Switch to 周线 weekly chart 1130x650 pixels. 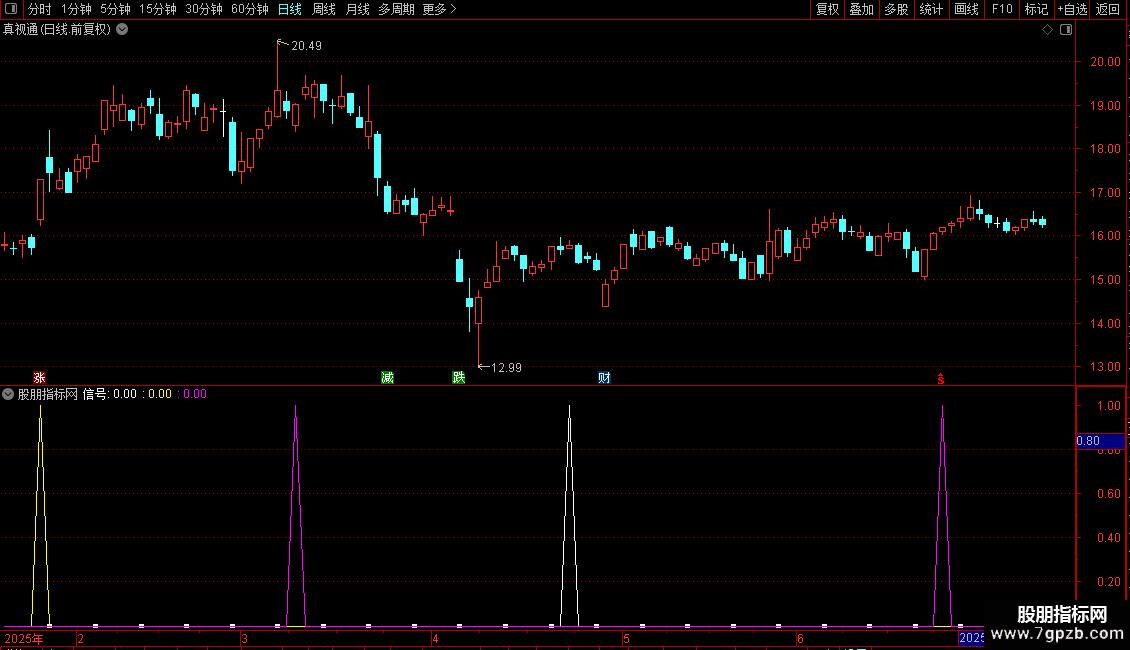point(324,9)
